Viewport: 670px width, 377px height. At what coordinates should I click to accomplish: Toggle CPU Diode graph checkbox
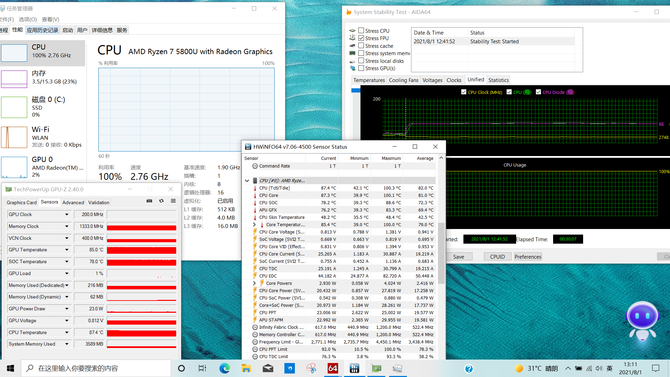coord(538,92)
